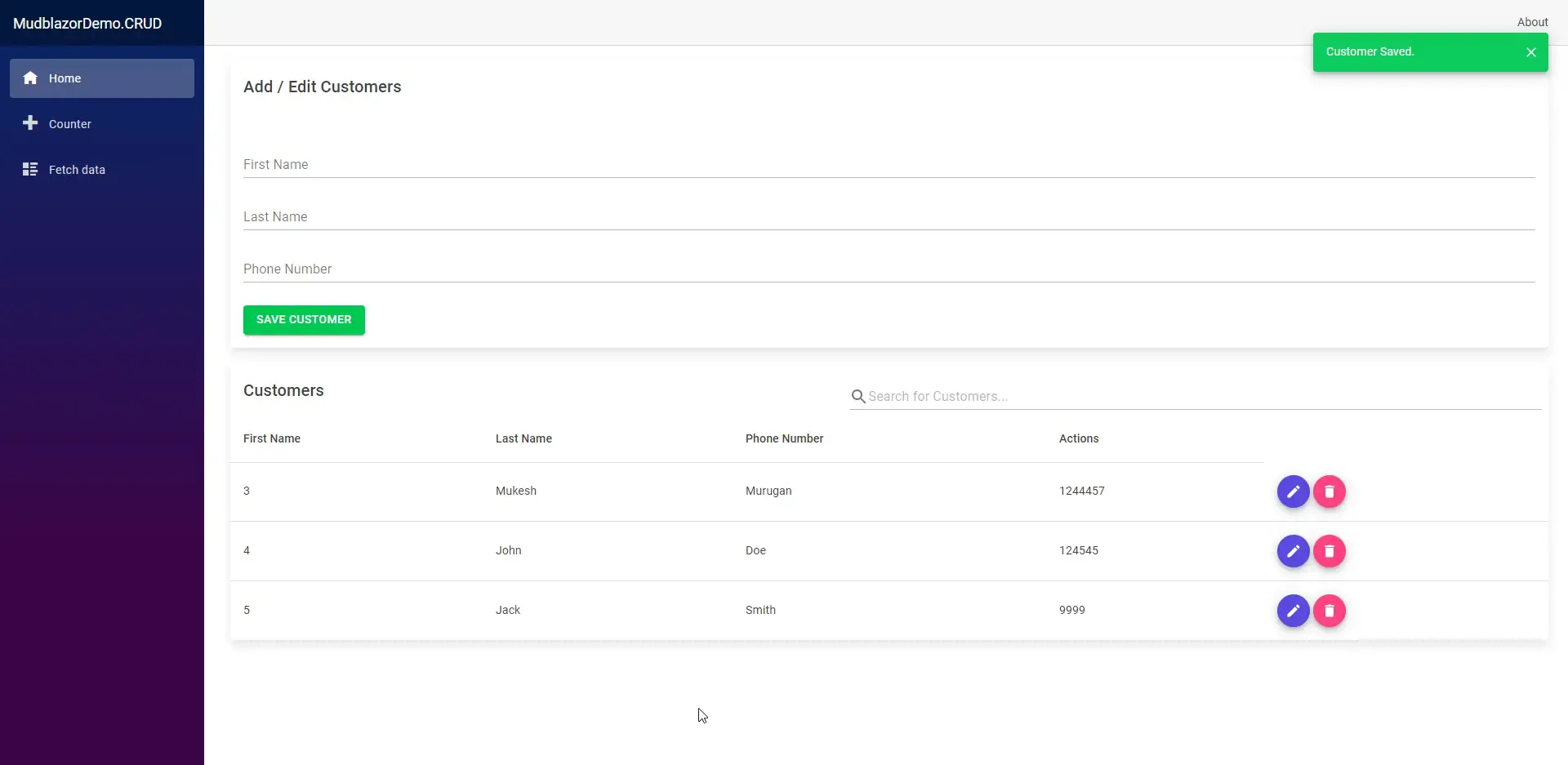The image size is (1568, 765).
Task: Dismiss the Customer Saved notification
Action: [1531, 51]
